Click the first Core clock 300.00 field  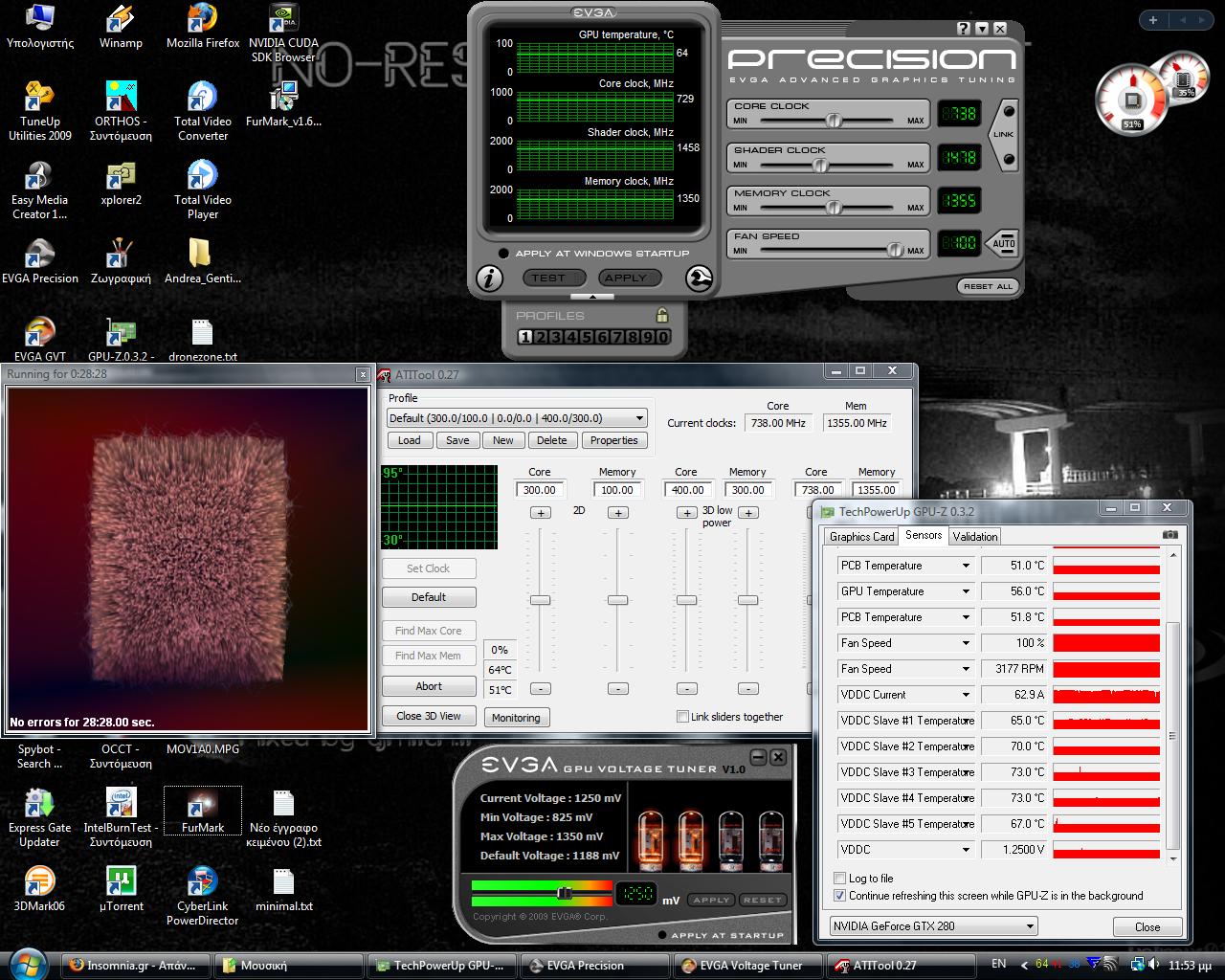coord(540,490)
